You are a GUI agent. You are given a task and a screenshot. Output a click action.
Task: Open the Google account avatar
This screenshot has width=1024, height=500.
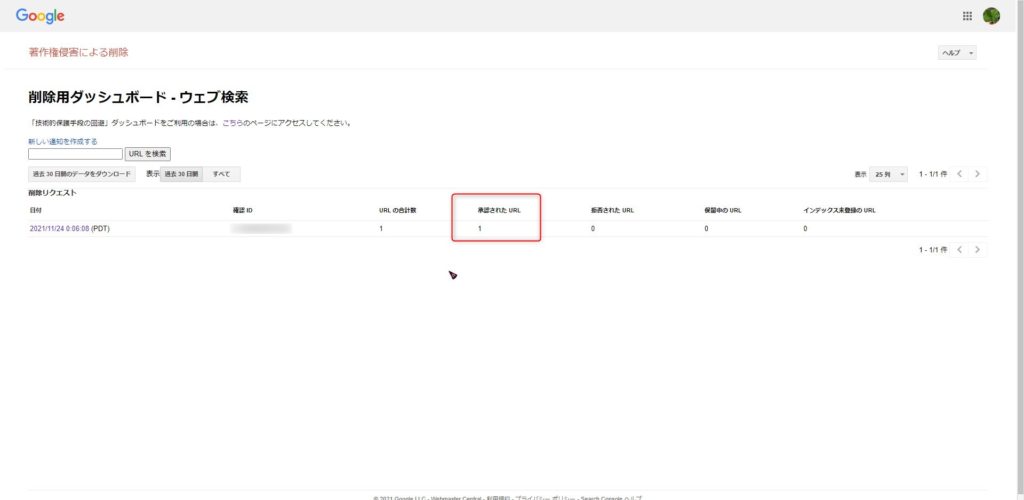point(991,16)
